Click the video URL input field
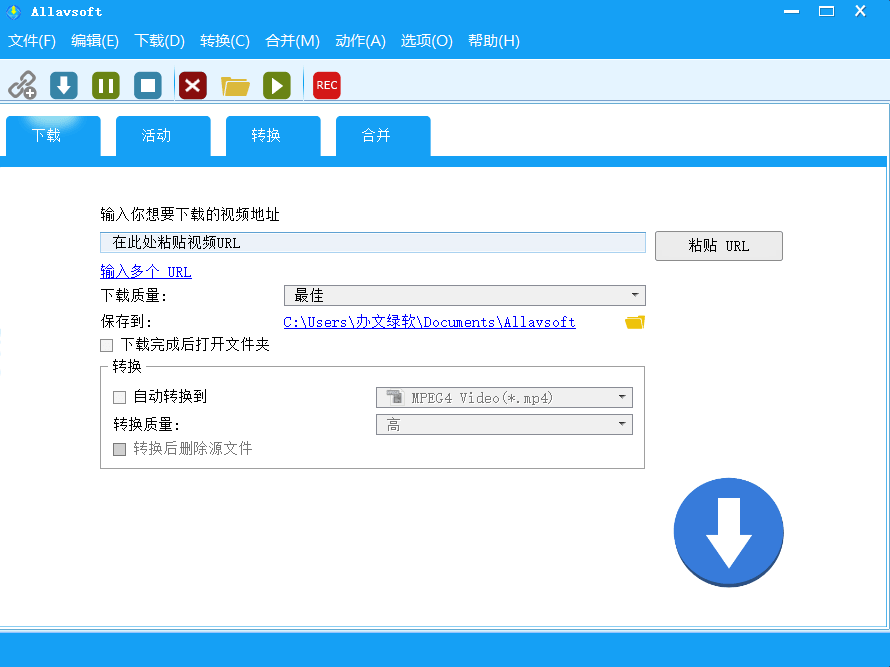The width and height of the screenshot is (890, 667). click(x=373, y=242)
